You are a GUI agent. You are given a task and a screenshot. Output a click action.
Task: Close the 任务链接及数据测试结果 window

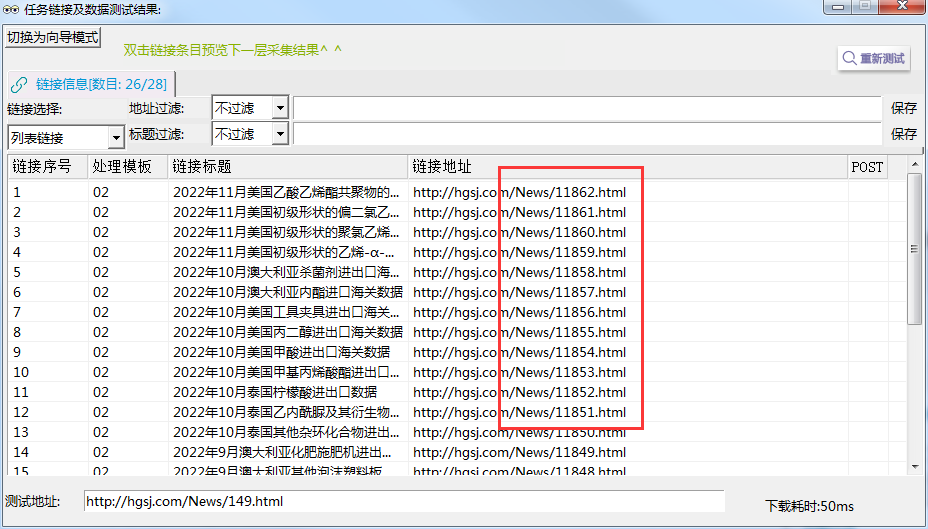point(903,7)
